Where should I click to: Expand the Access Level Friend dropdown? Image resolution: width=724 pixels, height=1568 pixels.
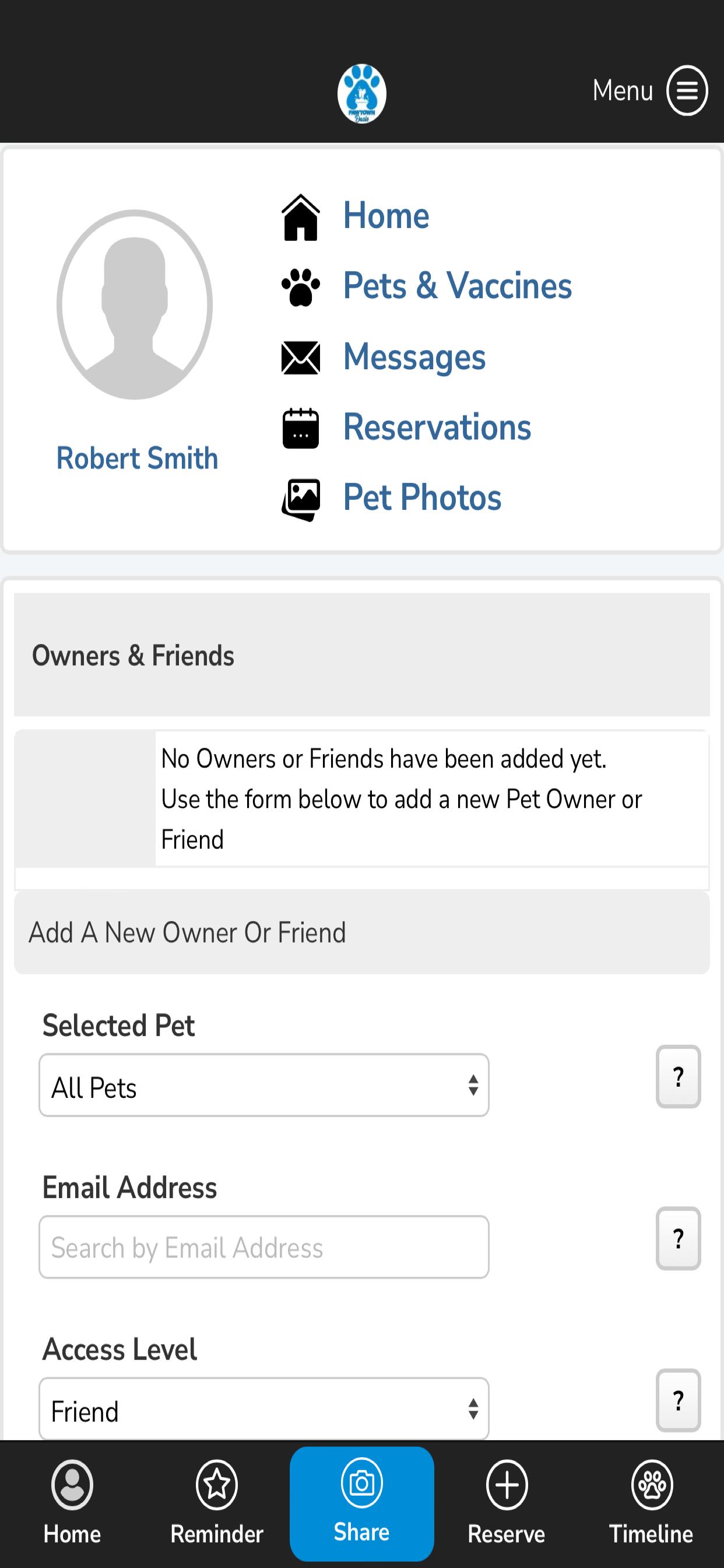[264, 1409]
